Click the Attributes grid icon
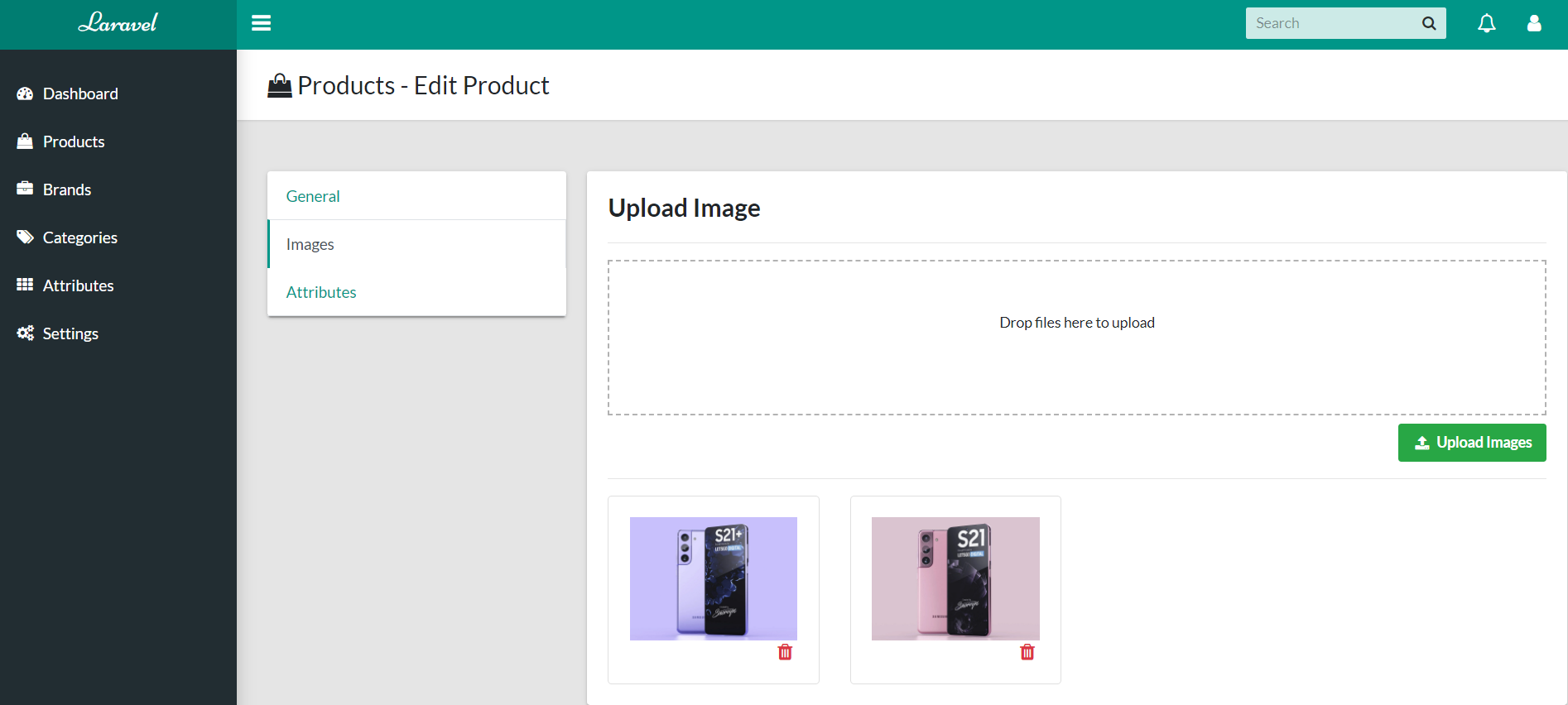The image size is (1568, 705). point(25,285)
